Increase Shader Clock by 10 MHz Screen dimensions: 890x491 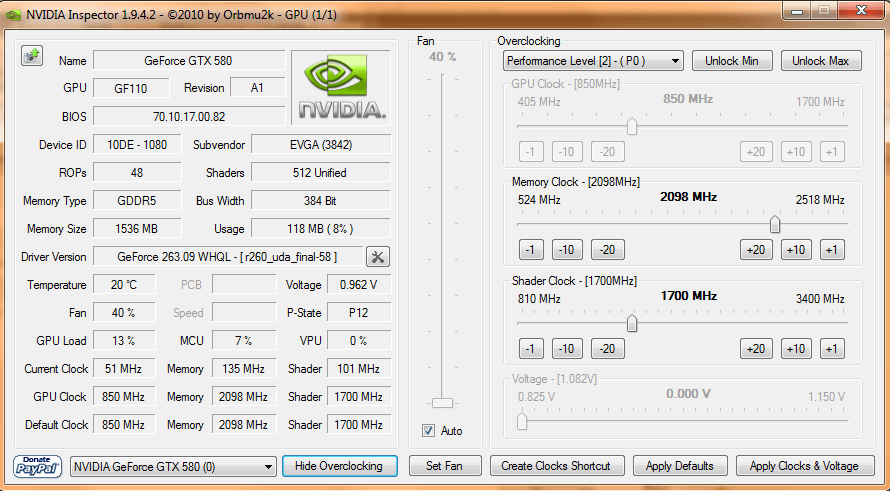click(x=796, y=349)
